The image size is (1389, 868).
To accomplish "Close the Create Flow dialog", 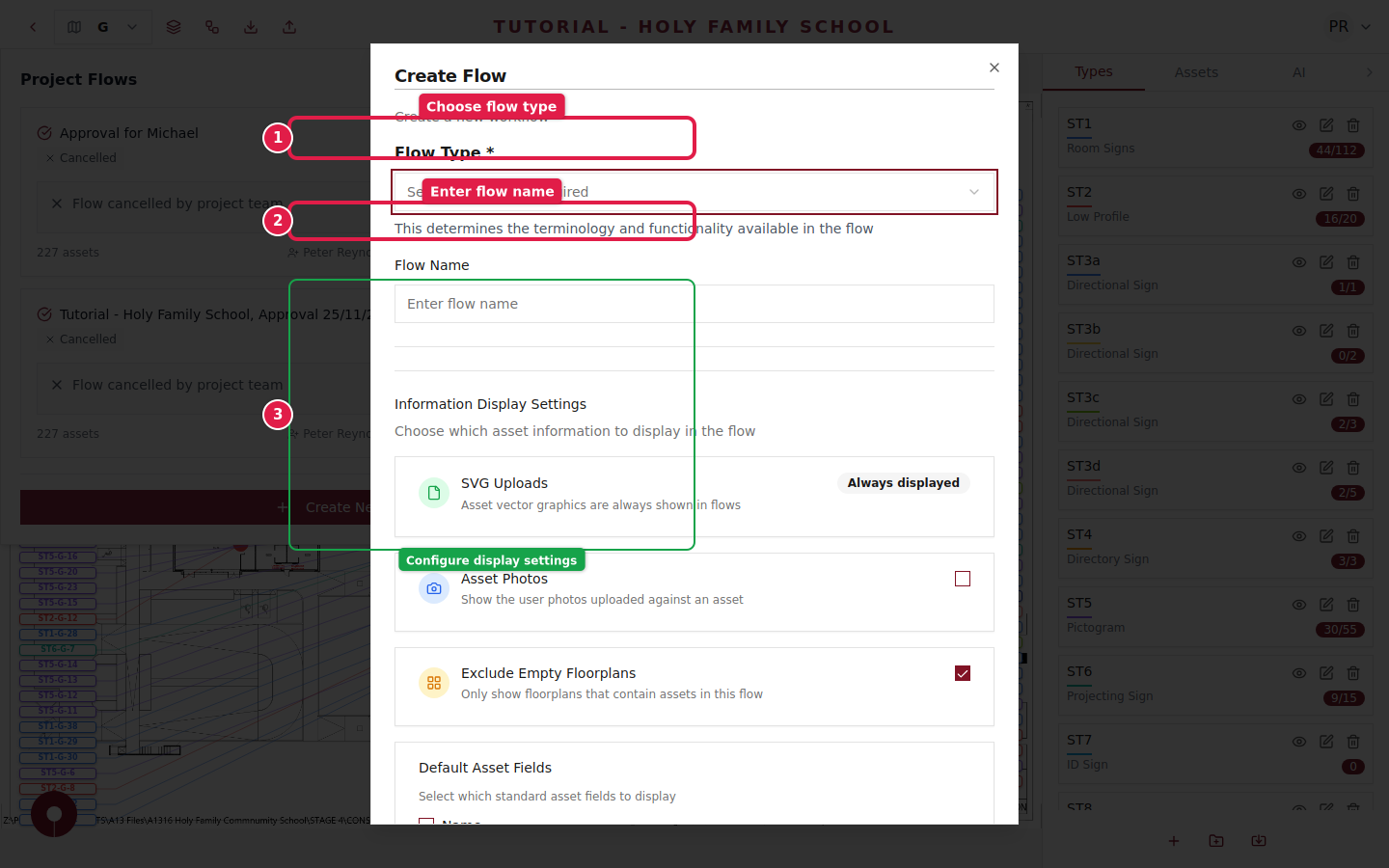I will click(994, 68).
